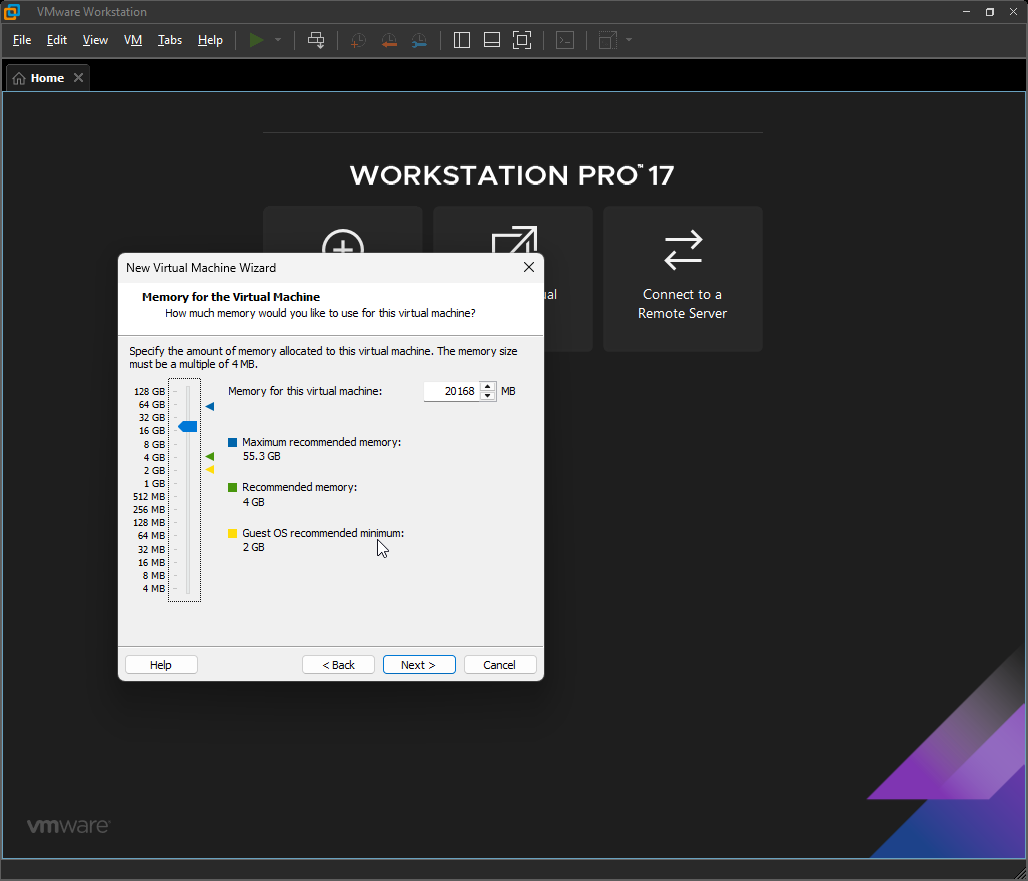Click maximum recommended memory blue marker arrow
This screenshot has height=881, width=1028.
pyautogui.click(x=210, y=406)
